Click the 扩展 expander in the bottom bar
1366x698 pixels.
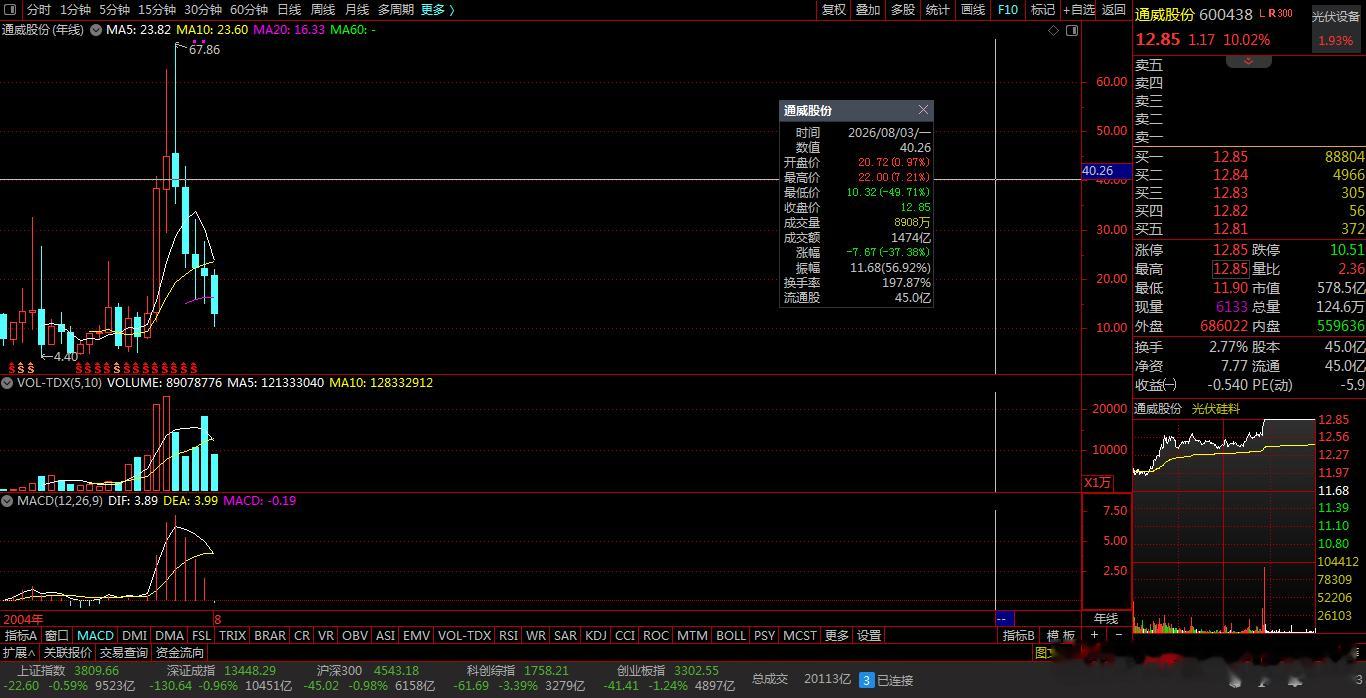coord(17,652)
